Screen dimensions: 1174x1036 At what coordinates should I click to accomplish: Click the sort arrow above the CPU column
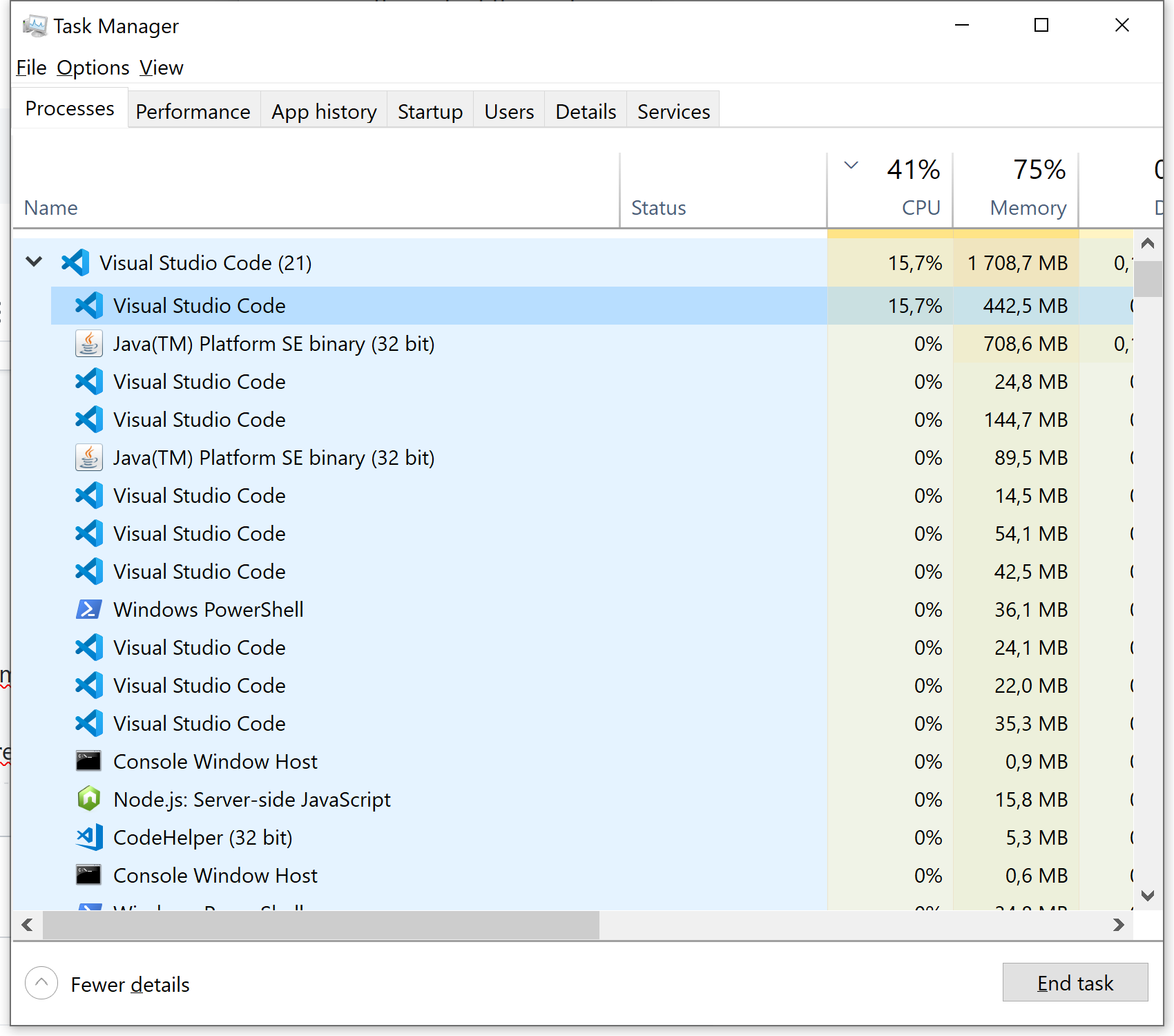851,166
